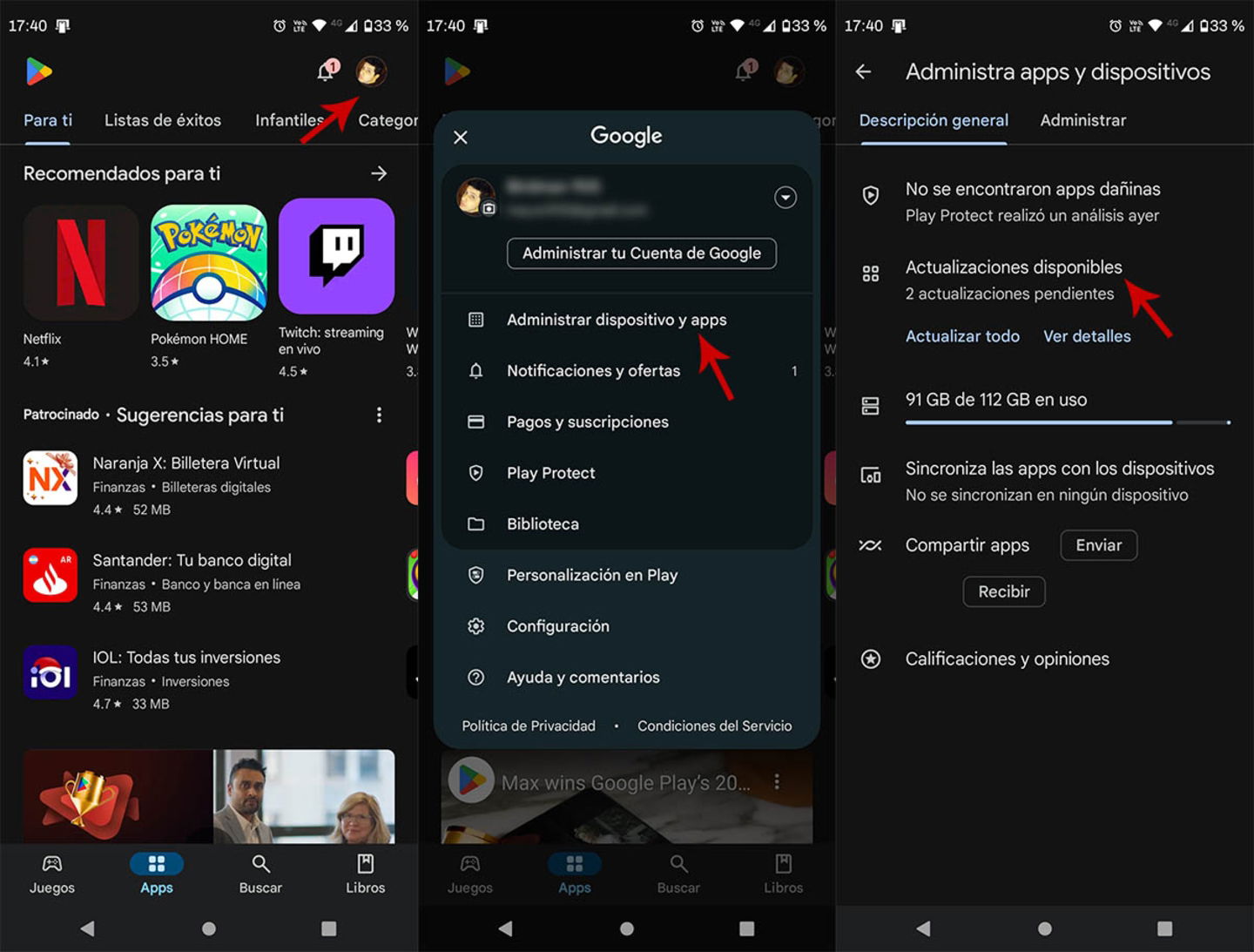The width and height of the screenshot is (1254, 952).
Task: Click the Enviar button
Action: pos(1099,545)
